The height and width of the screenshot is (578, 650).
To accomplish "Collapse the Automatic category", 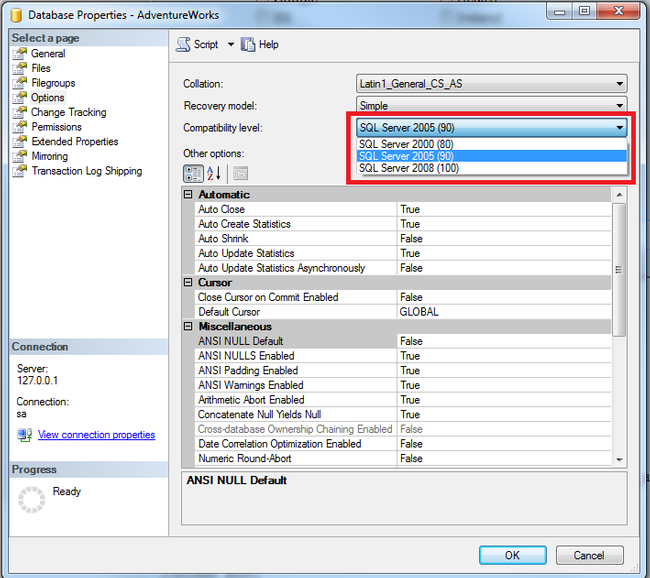I will (x=188, y=194).
